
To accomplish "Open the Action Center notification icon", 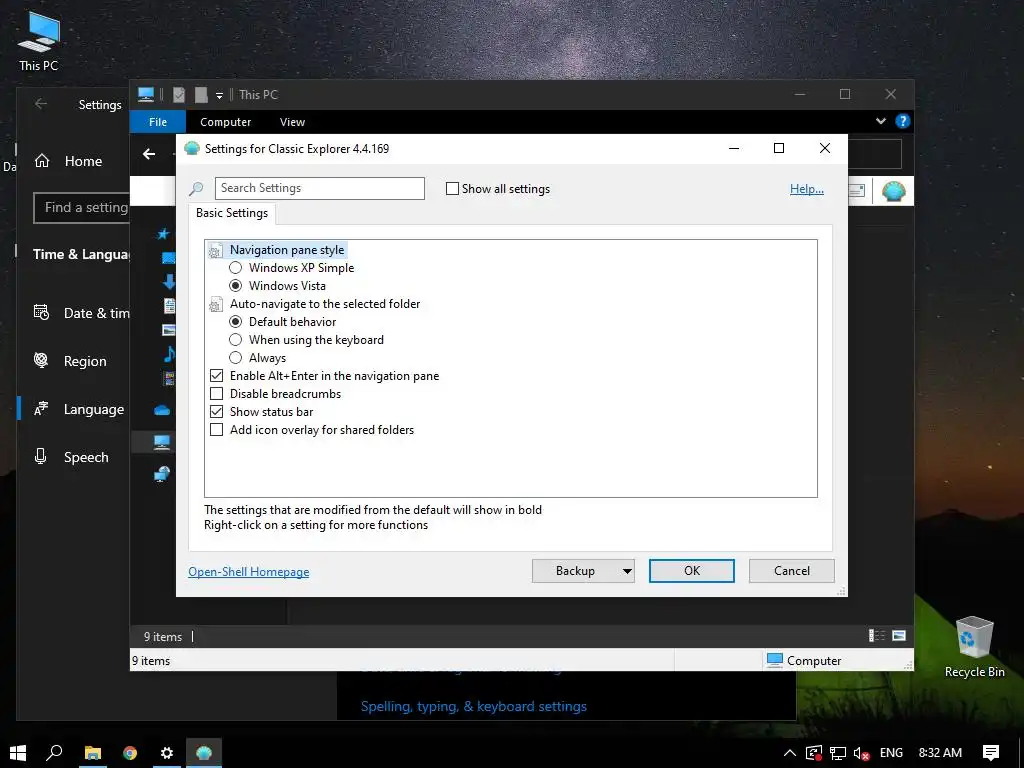I will tap(991, 753).
